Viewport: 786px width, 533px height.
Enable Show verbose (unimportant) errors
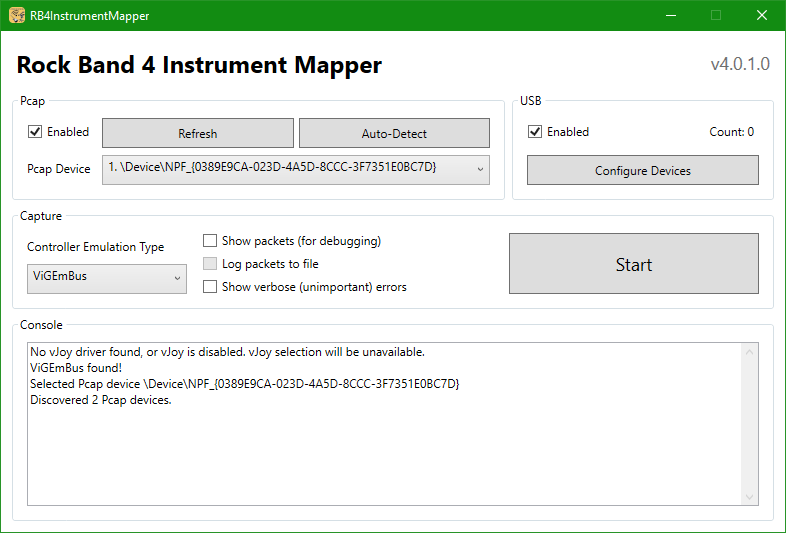coord(210,287)
